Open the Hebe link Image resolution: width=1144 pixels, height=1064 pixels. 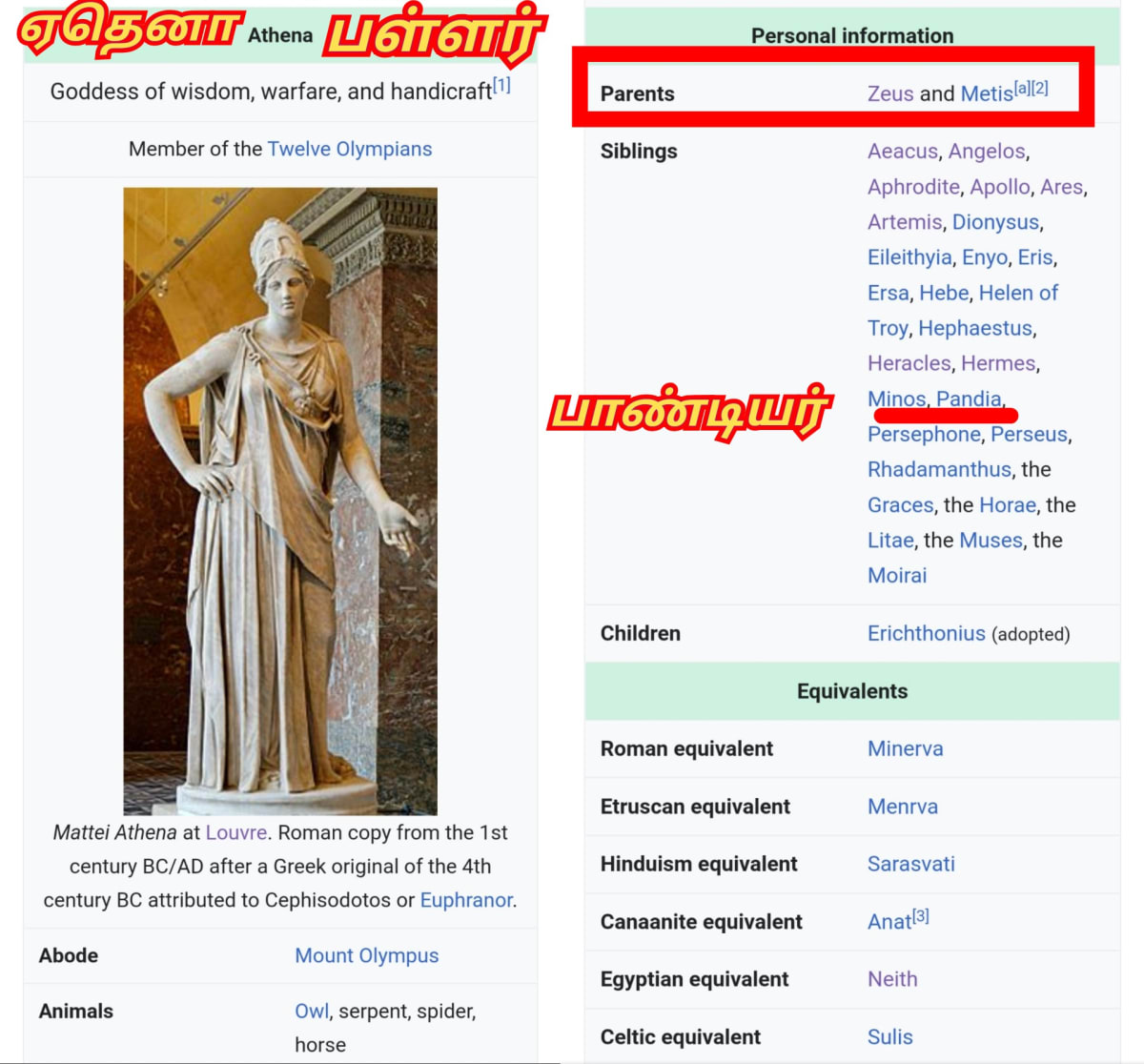[x=944, y=293]
